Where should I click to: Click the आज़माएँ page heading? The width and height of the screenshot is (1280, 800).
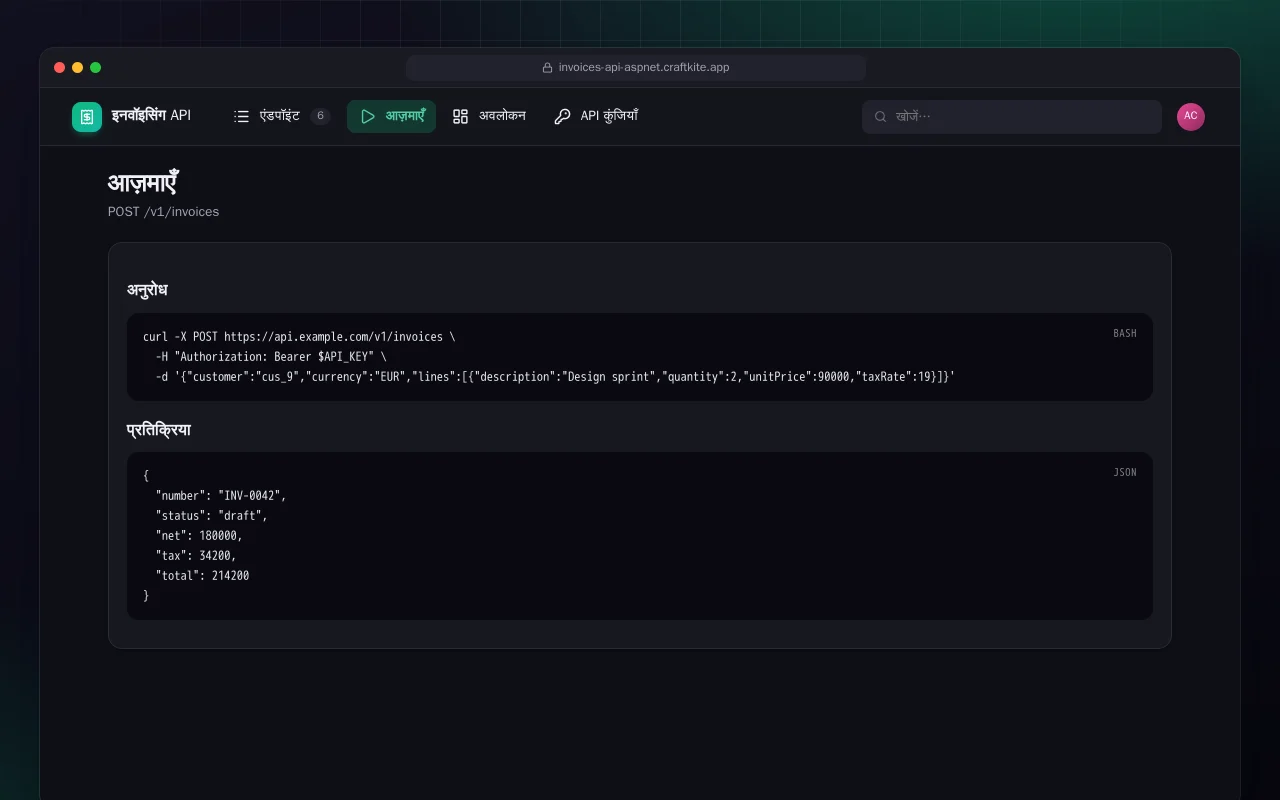[x=143, y=184]
